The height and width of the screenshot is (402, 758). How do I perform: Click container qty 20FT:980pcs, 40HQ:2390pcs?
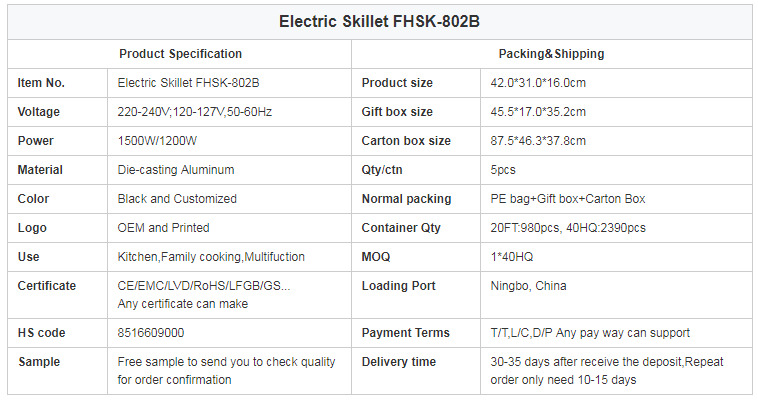coord(568,228)
